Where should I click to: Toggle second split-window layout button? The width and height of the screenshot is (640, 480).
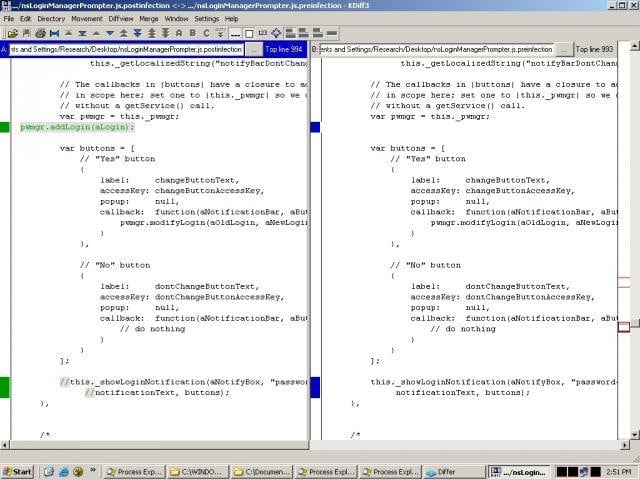click(x=304, y=33)
